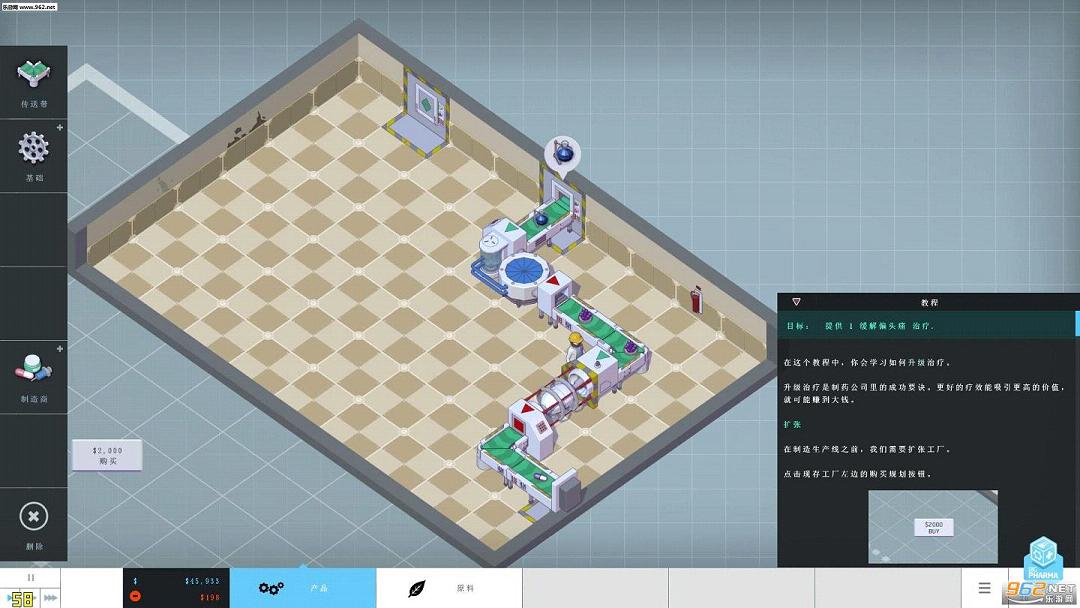Click the factory worker in yellow helmet
This screenshot has height=608, width=1080.
pyautogui.click(x=574, y=346)
